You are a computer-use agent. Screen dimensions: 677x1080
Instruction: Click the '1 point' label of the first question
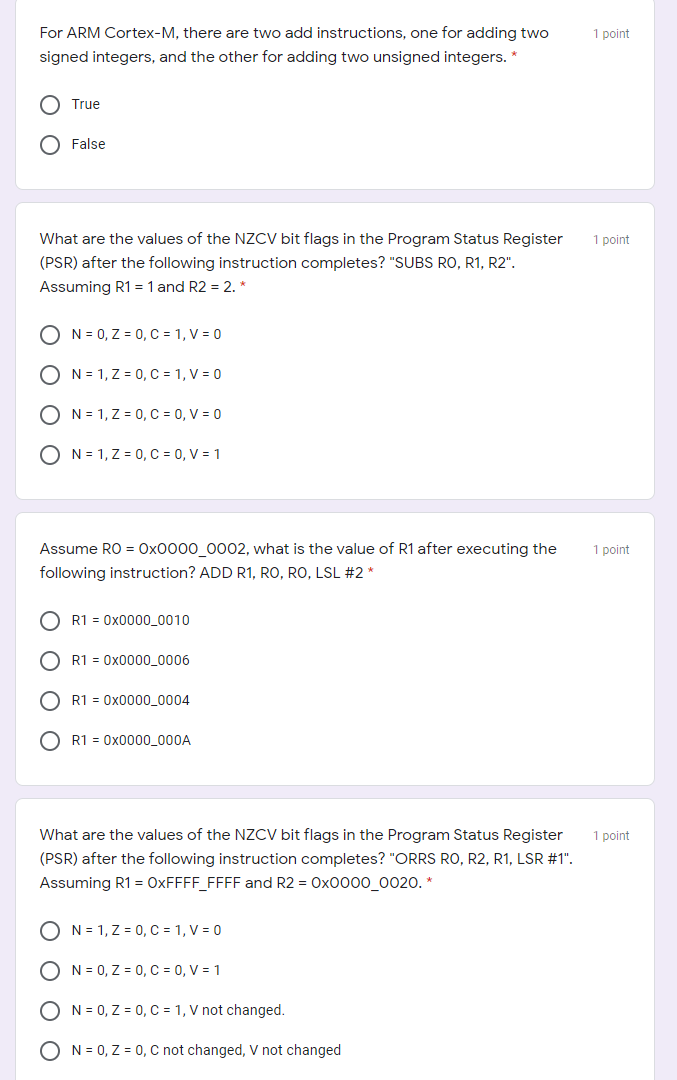pos(611,34)
